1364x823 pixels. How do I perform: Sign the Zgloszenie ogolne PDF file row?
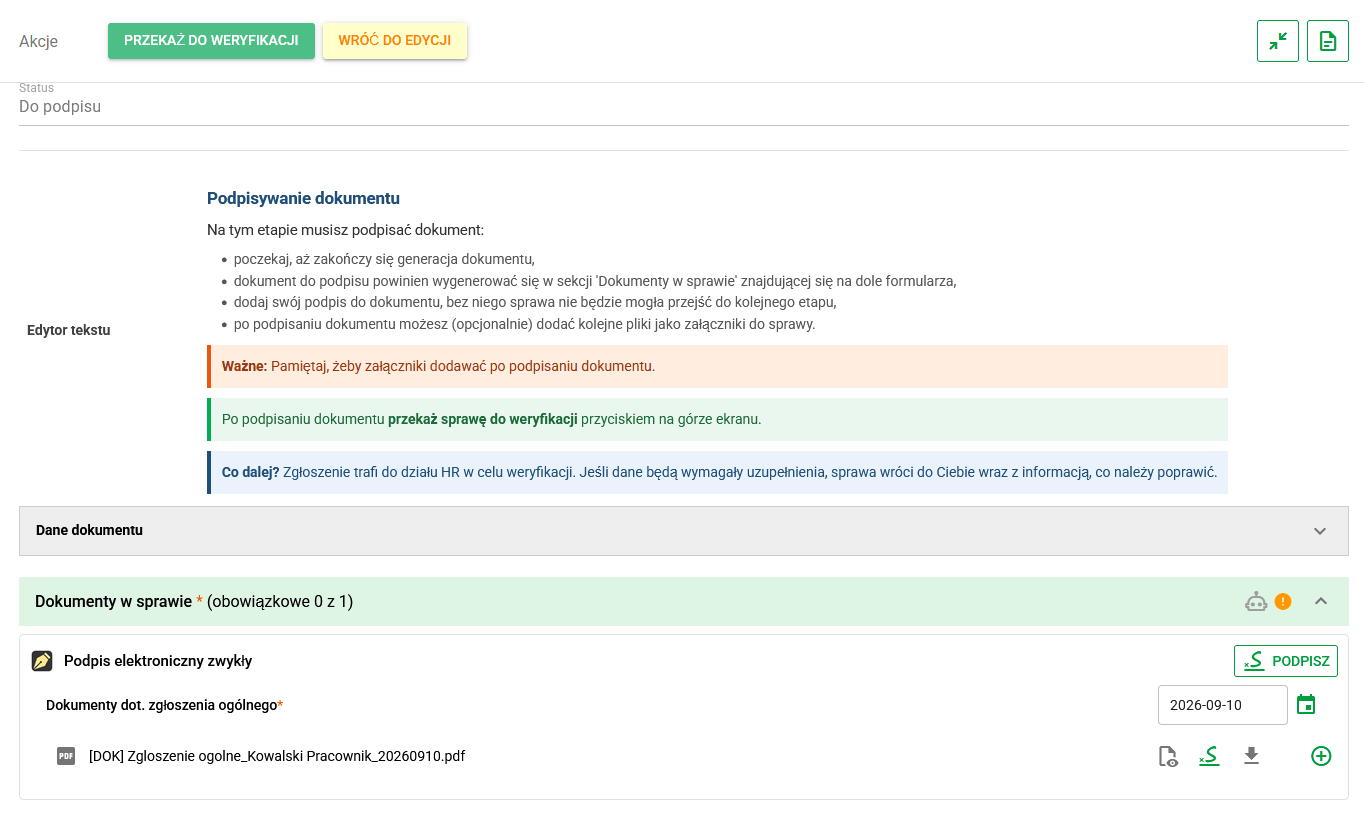1209,756
